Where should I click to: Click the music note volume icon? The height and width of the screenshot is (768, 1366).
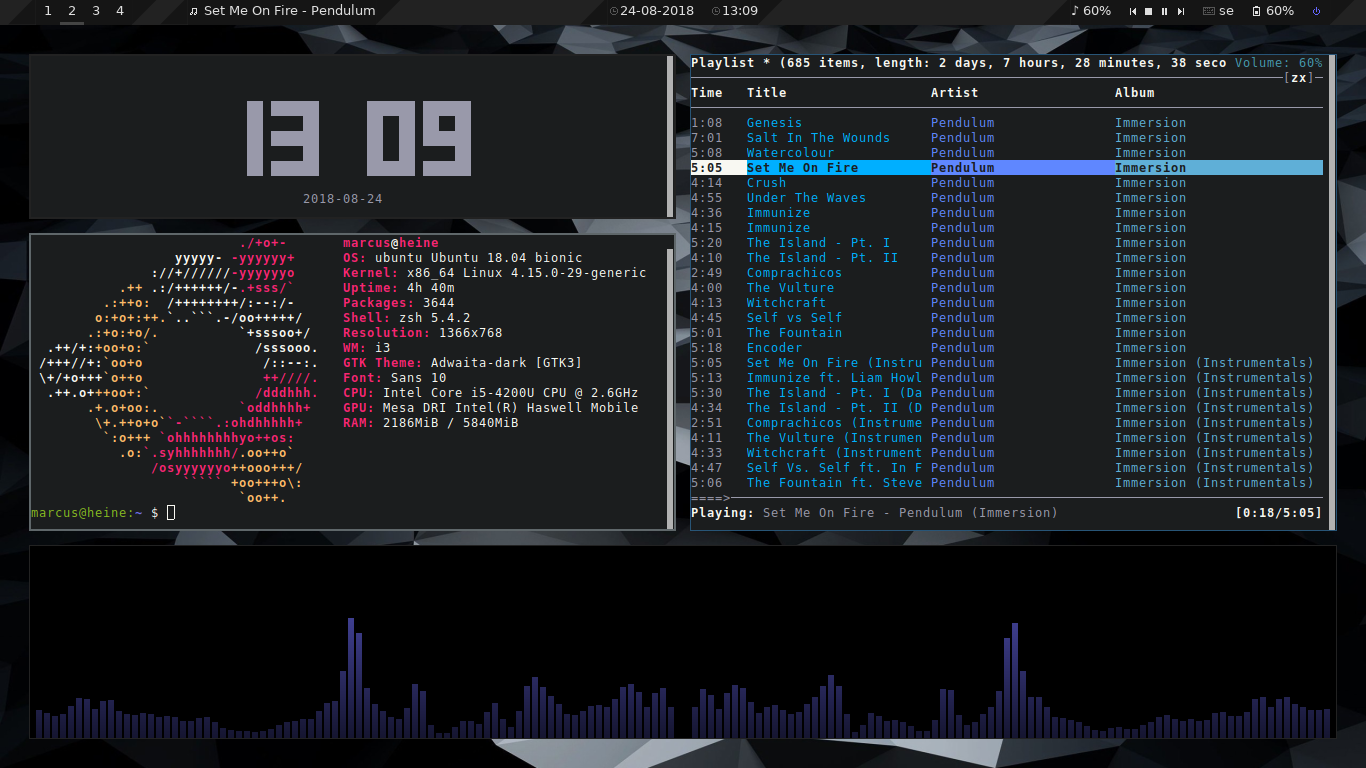(1075, 11)
